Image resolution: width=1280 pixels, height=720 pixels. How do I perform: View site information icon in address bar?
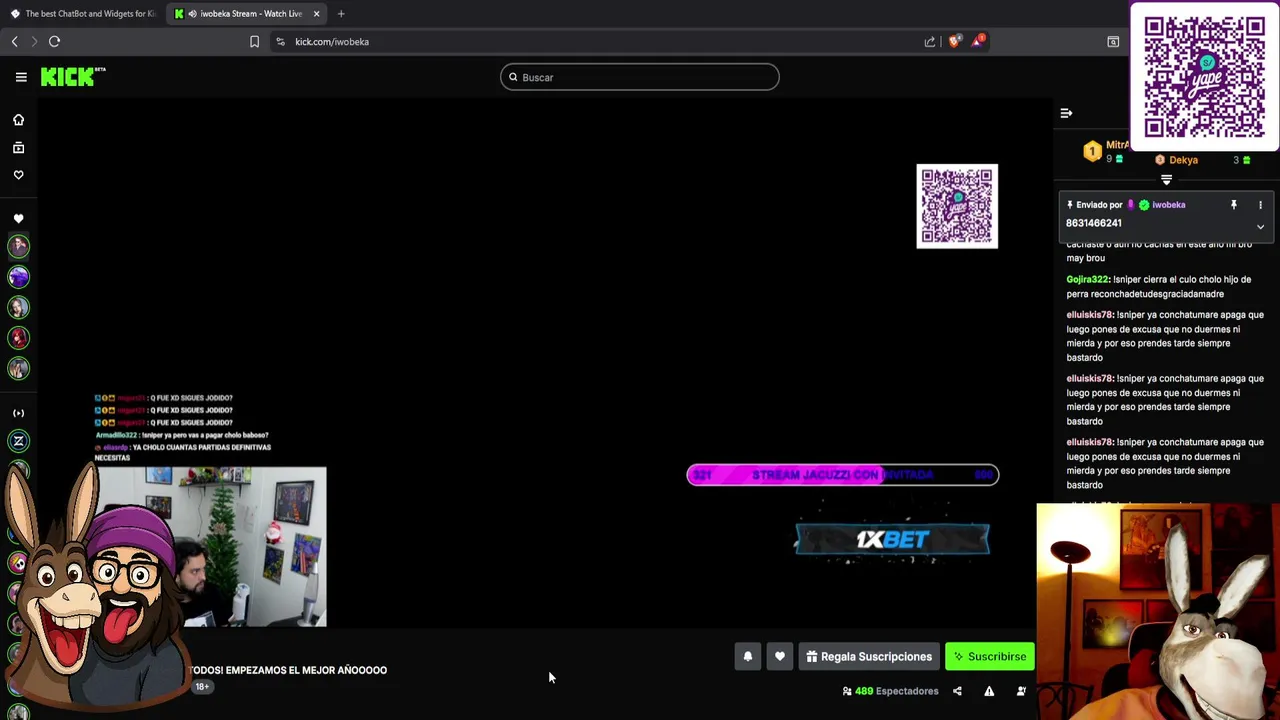280,41
